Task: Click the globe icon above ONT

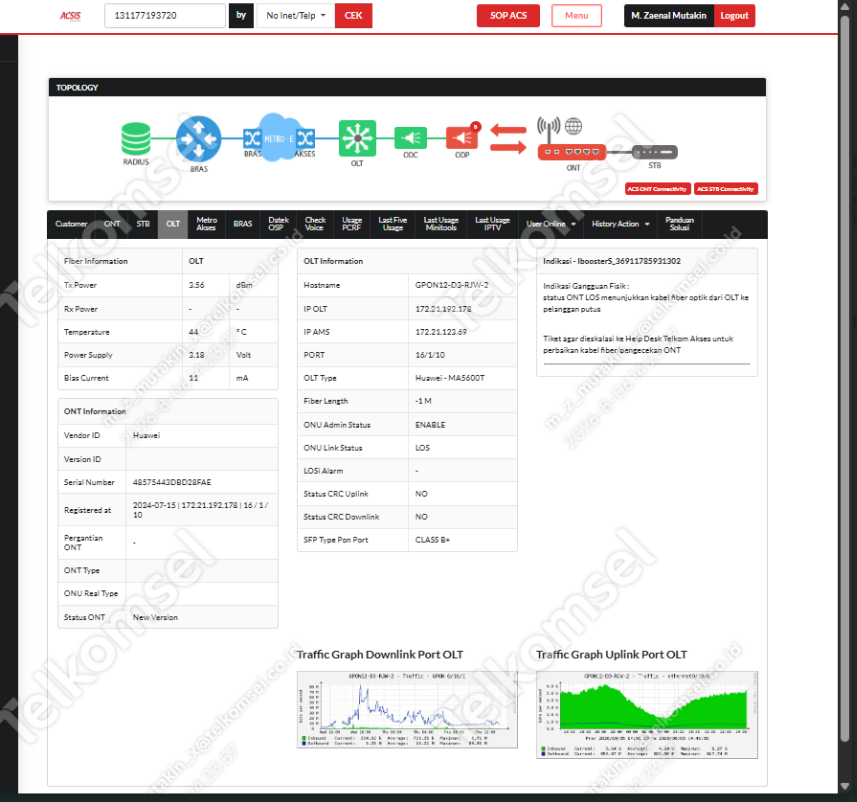Action: 573,126
